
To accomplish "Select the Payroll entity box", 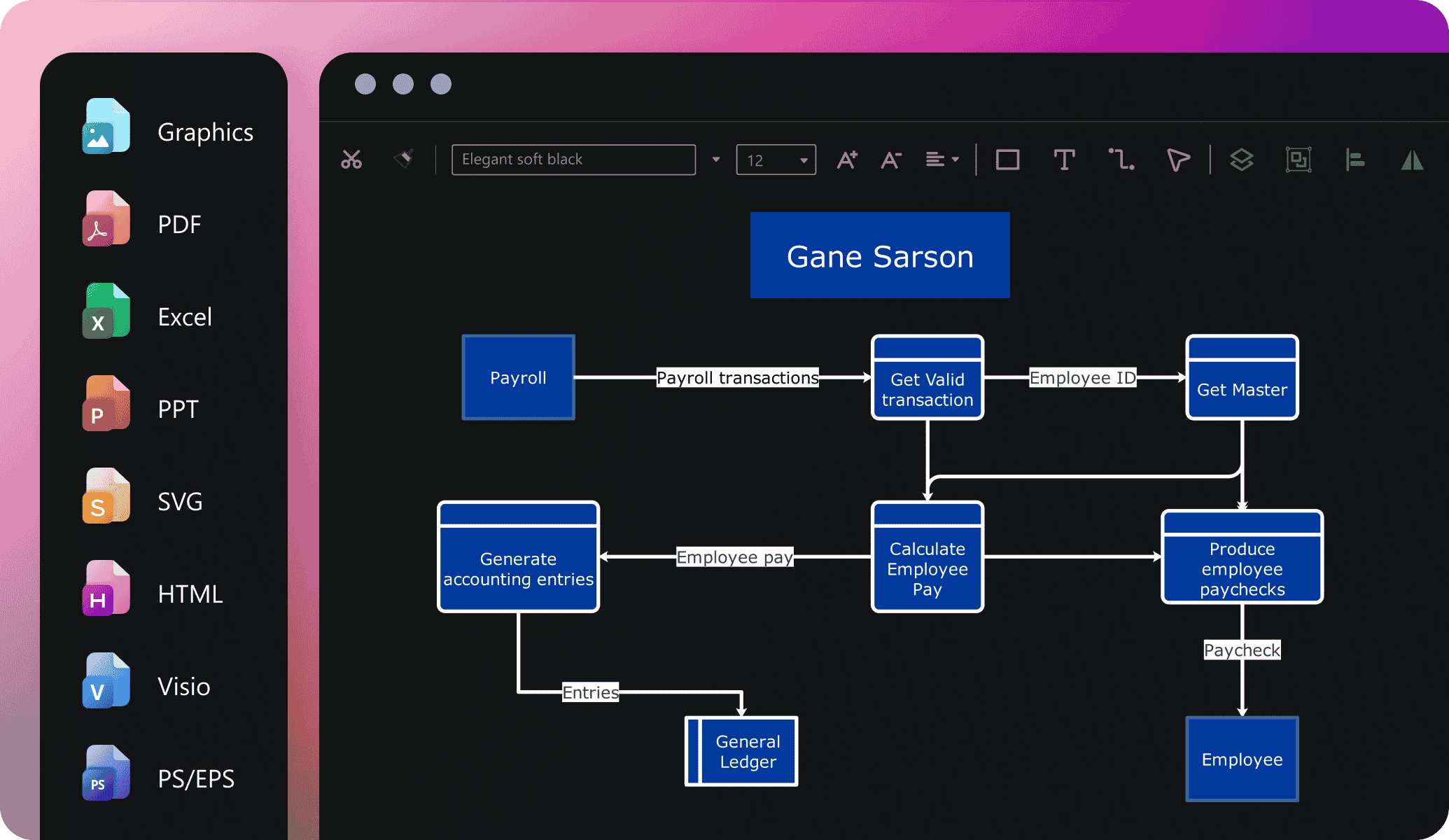I will [518, 377].
